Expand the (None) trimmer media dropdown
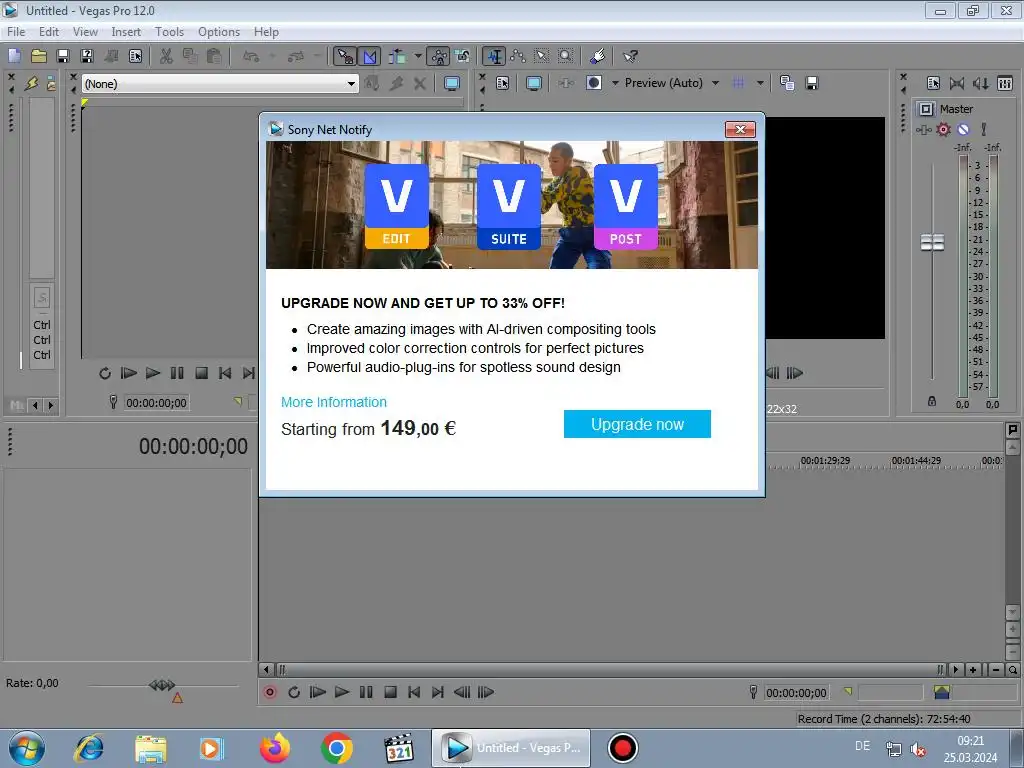1024x768 pixels. click(351, 84)
